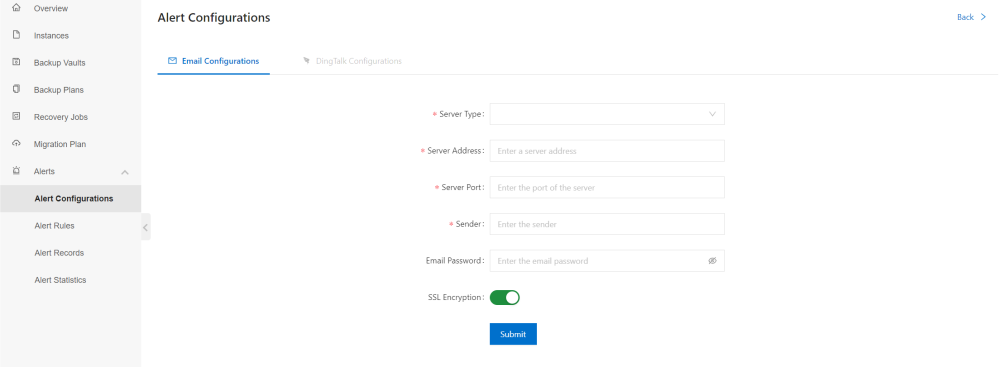
Task: Focus the Sender input field
Action: (607, 224)
